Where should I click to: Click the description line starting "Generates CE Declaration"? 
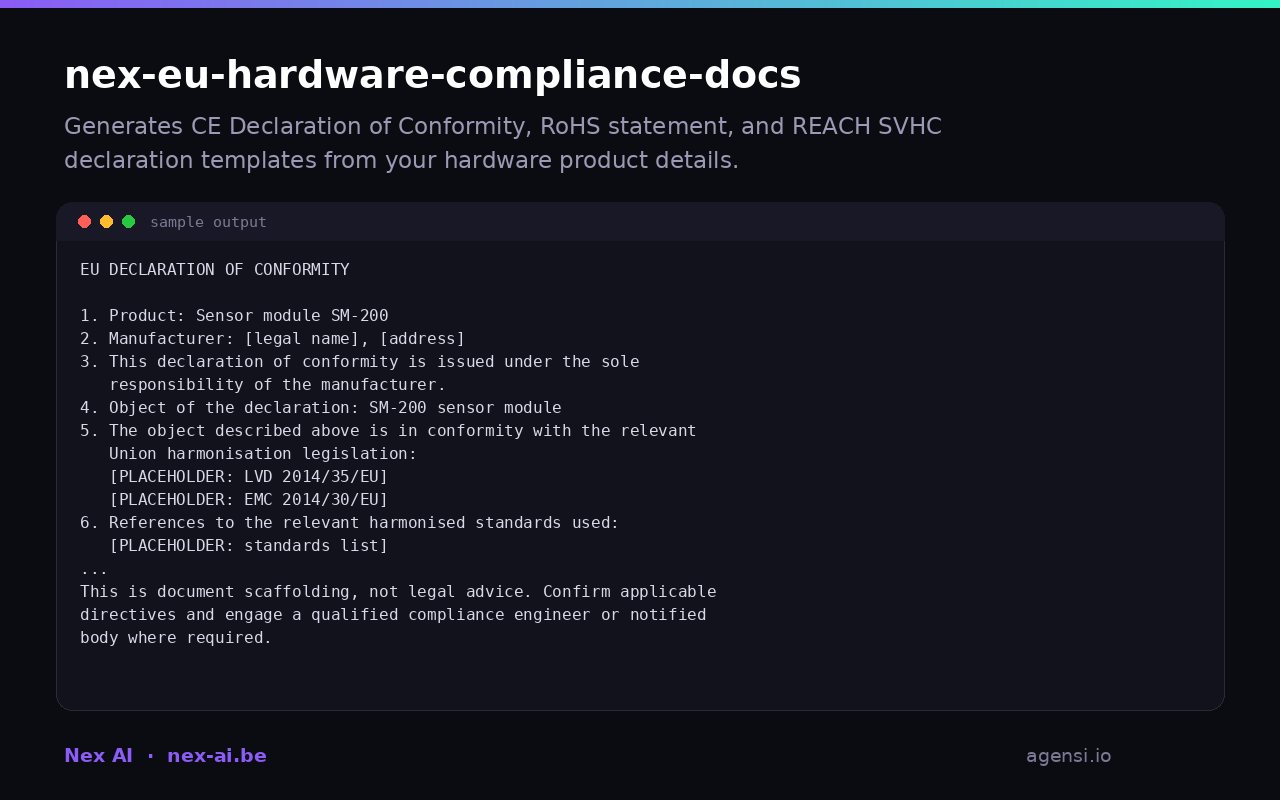[x=503, y=127]
